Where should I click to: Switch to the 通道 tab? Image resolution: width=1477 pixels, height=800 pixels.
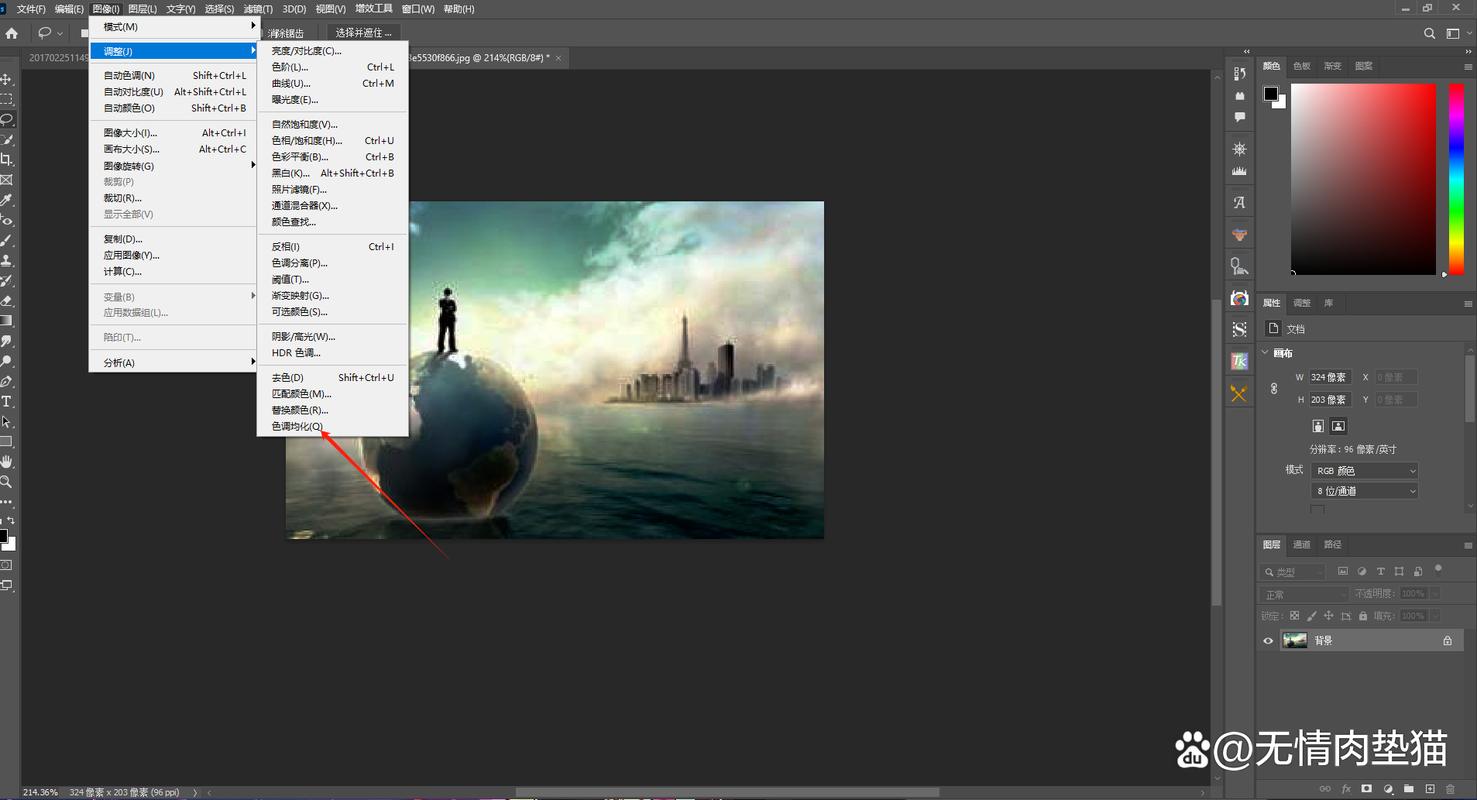[x=1301, y=545]
